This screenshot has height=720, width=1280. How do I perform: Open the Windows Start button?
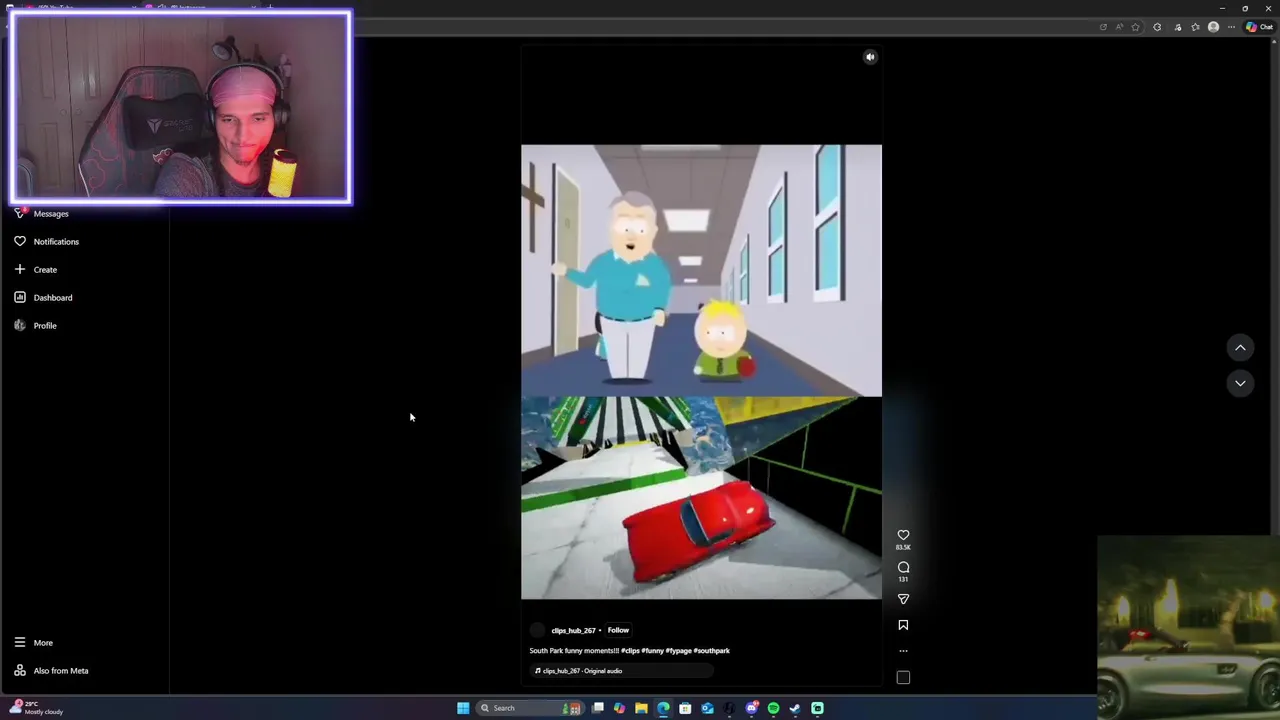(x=463, y=708)
